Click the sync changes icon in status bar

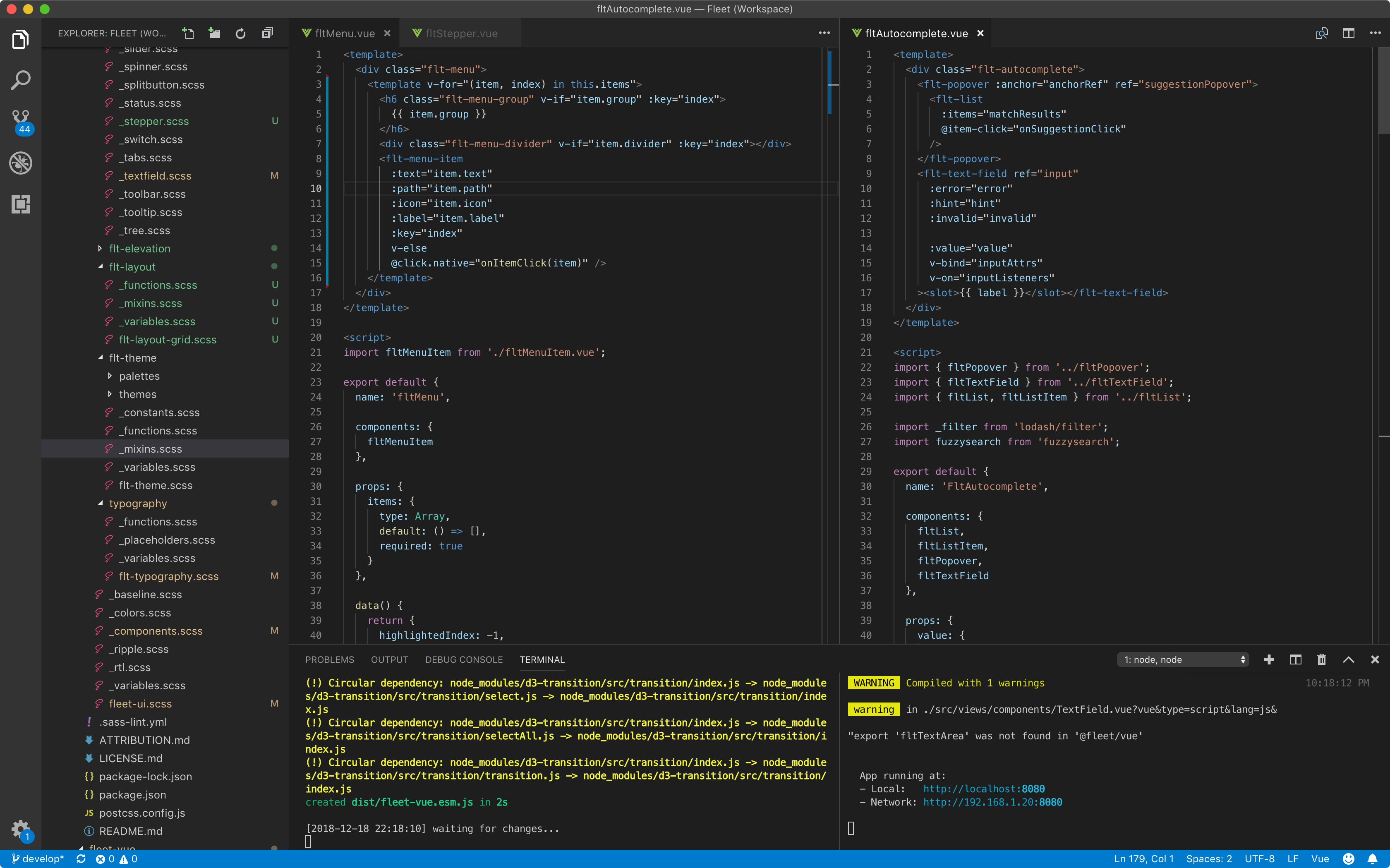tap(81, 859)
